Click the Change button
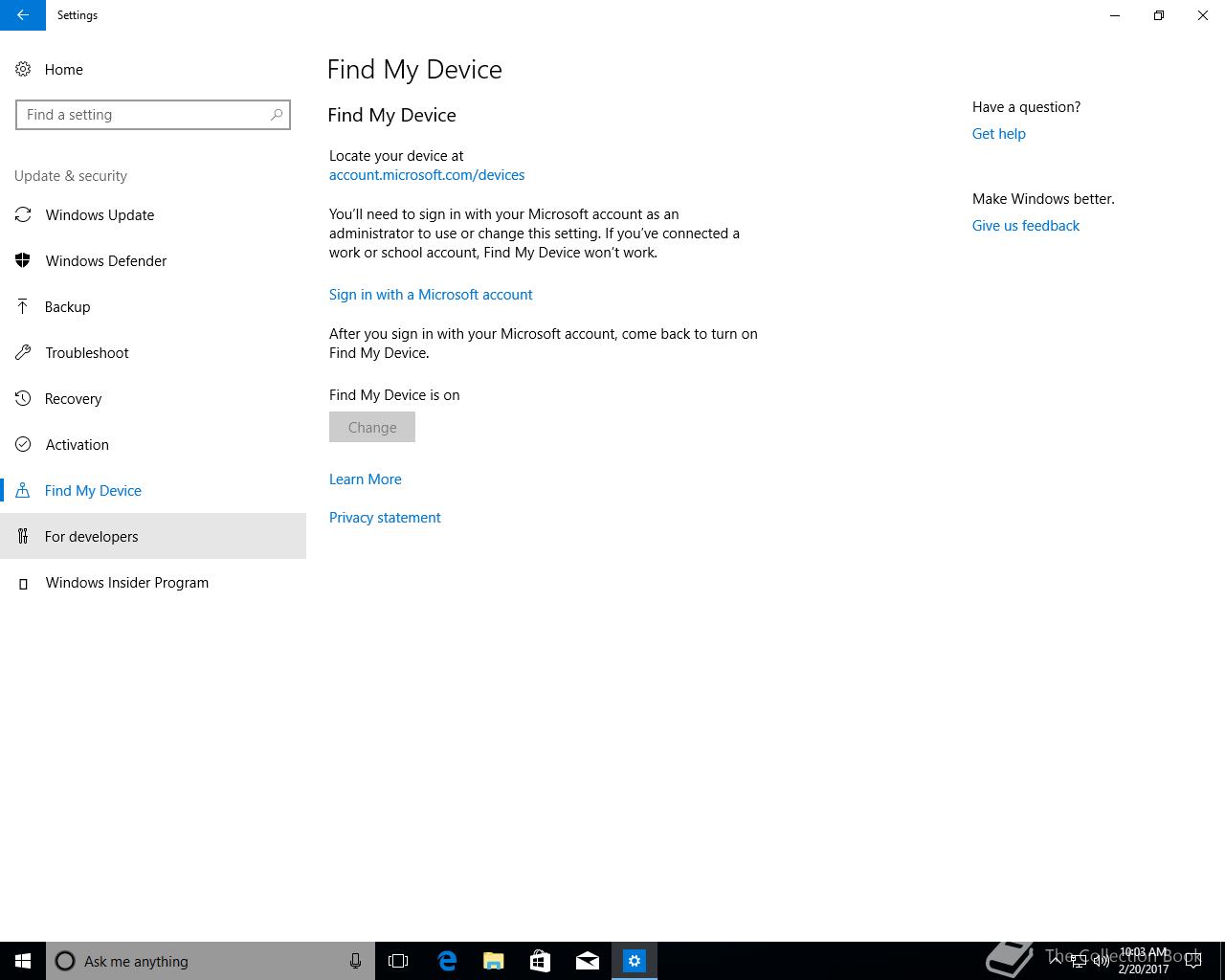The image size is (1225, 980). pos(372,427)
